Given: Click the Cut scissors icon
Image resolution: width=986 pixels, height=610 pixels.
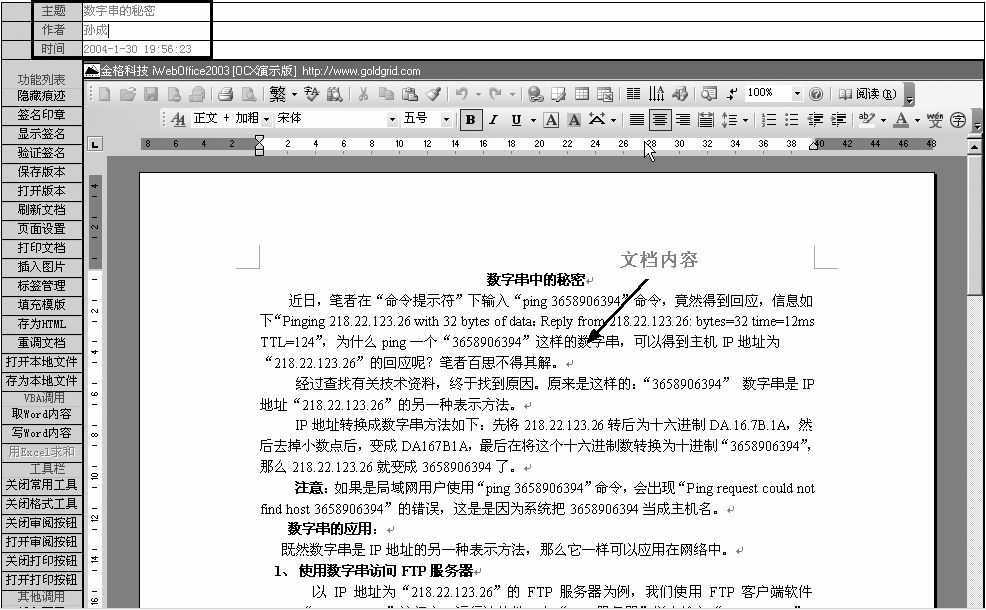Looking at the screenshot, I should click(363, 94).
